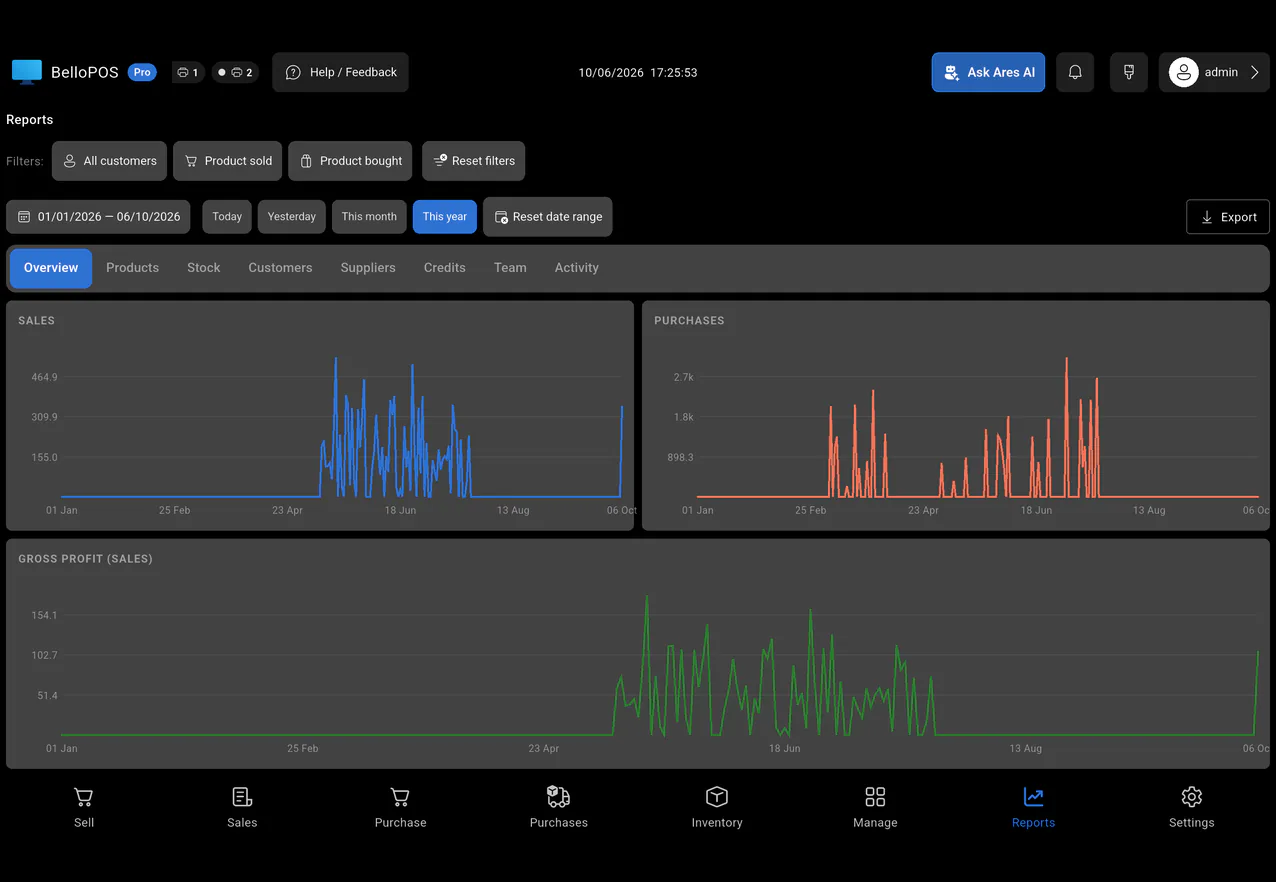
Task: Filter by Today
Action: [227, 217]
